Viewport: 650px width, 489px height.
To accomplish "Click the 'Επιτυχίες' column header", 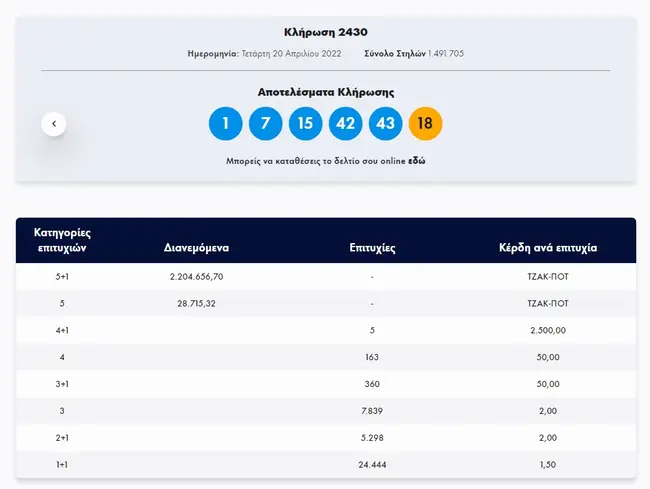I will coord(372,248).
